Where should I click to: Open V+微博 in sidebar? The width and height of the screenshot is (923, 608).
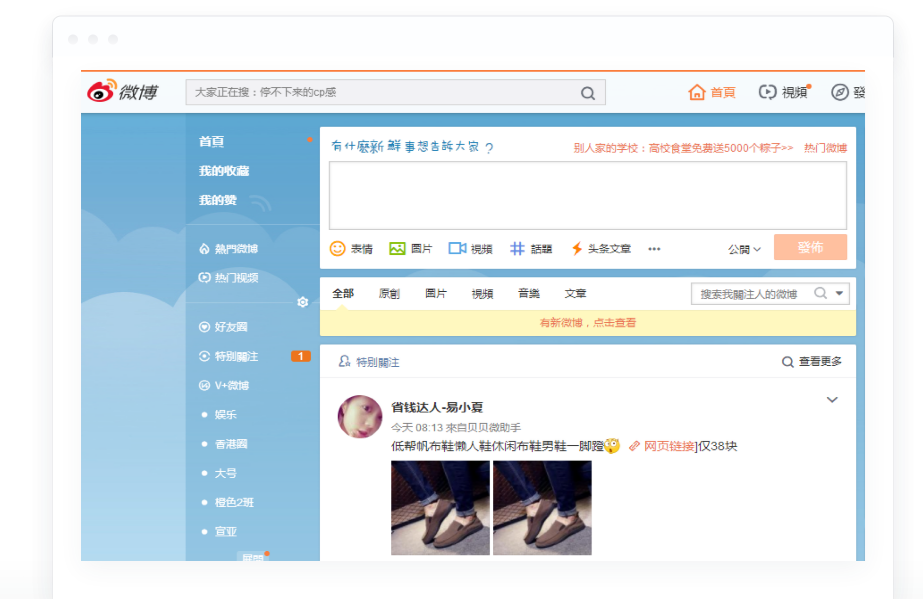(x=224, y=385)
